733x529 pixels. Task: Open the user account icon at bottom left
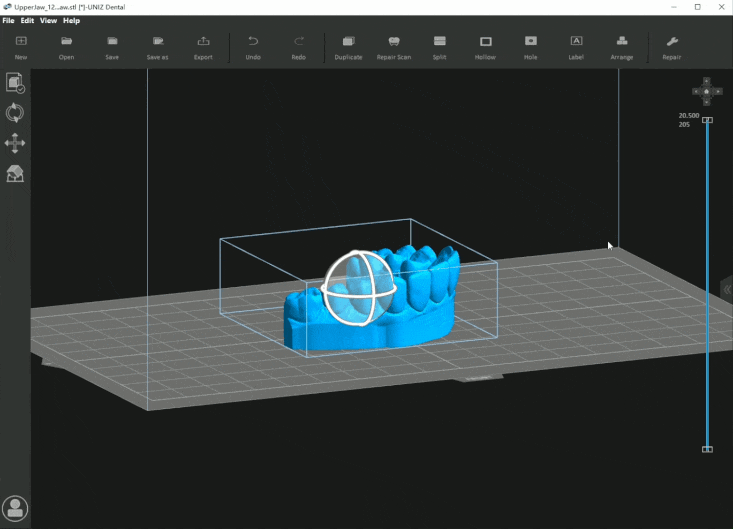click(x=15, y=508)
